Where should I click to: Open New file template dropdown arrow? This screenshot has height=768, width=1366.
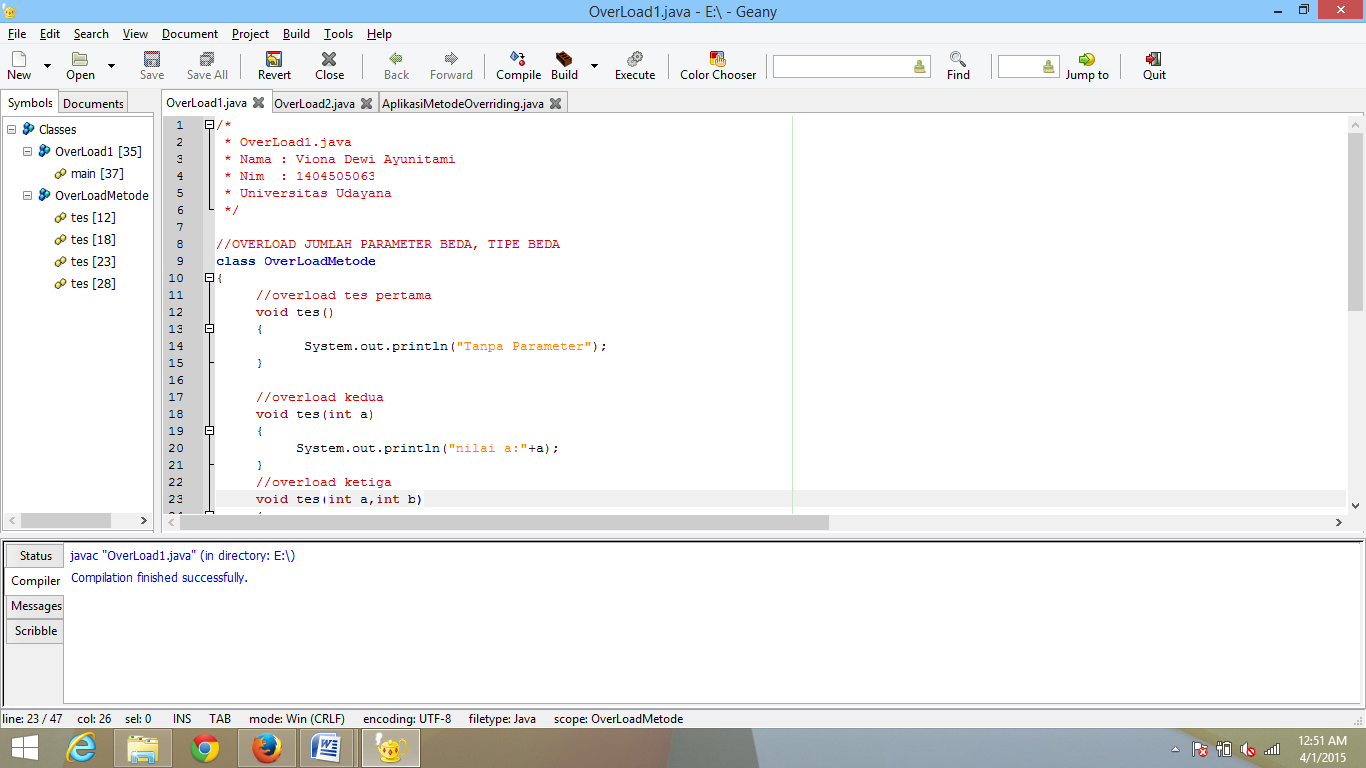point(47,66)
